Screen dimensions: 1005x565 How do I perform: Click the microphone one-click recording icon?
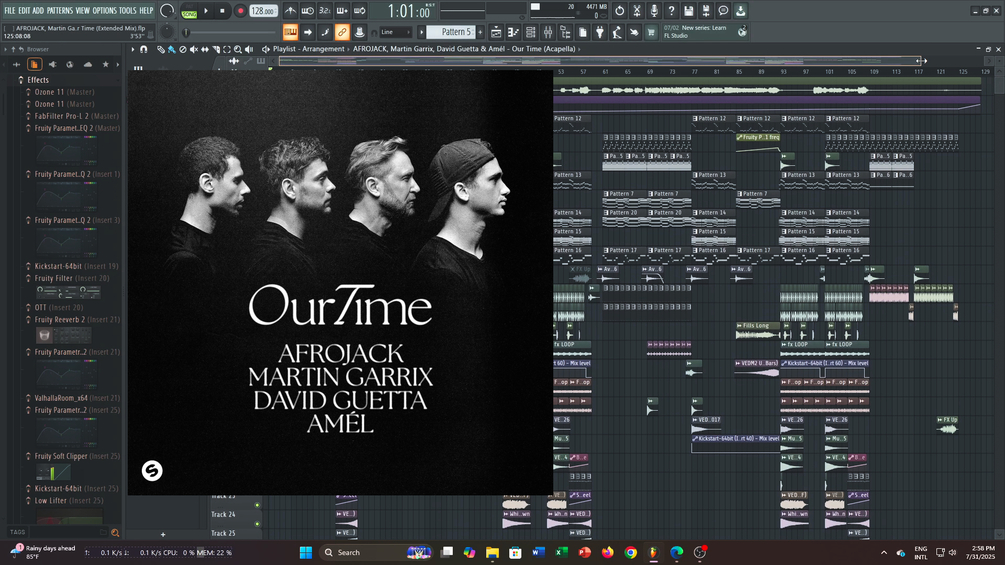pos(654,11)
